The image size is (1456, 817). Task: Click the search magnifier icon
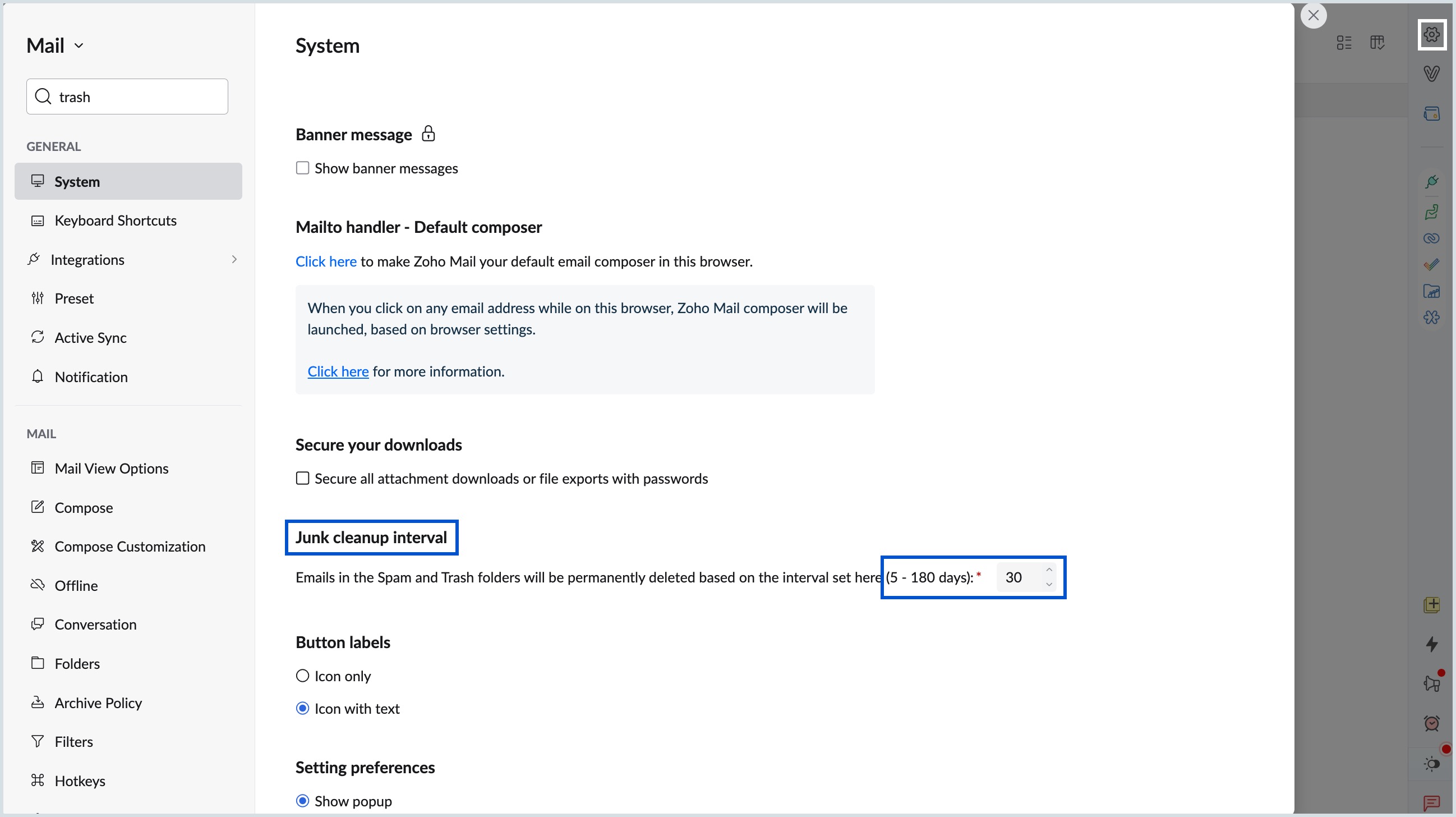coord(43,97)
